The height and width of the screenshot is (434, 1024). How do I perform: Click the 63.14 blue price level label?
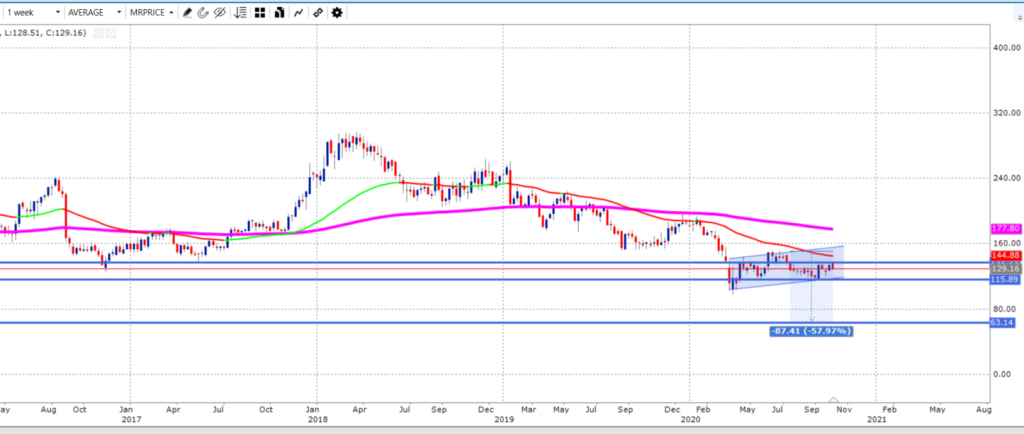(1004, 323)
